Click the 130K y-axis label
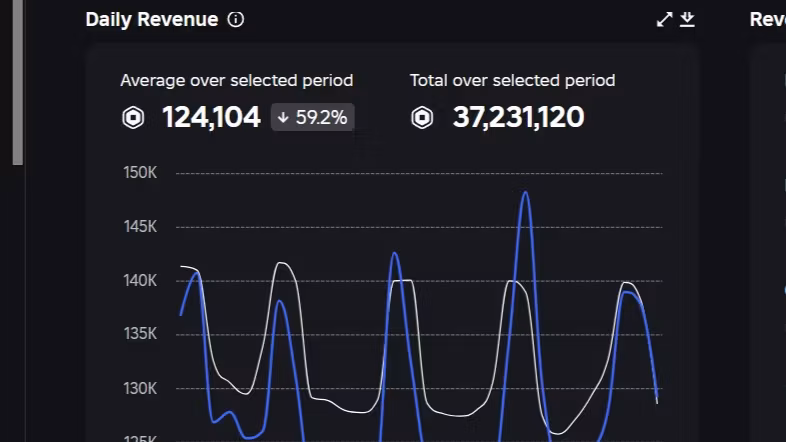Viewport: 786px width, 442px height. 140,388
